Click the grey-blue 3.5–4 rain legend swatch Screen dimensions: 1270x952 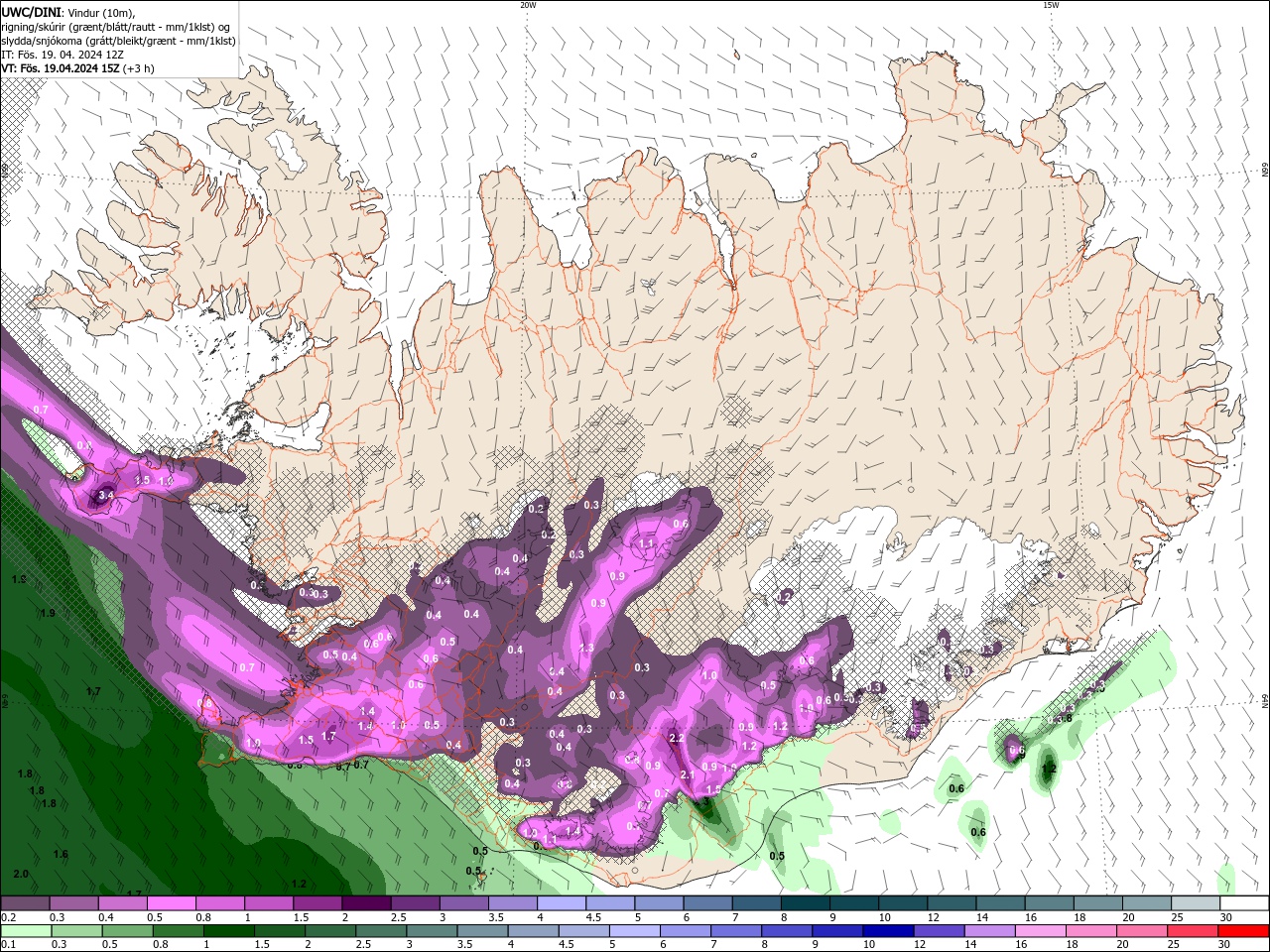click(482, 931)
